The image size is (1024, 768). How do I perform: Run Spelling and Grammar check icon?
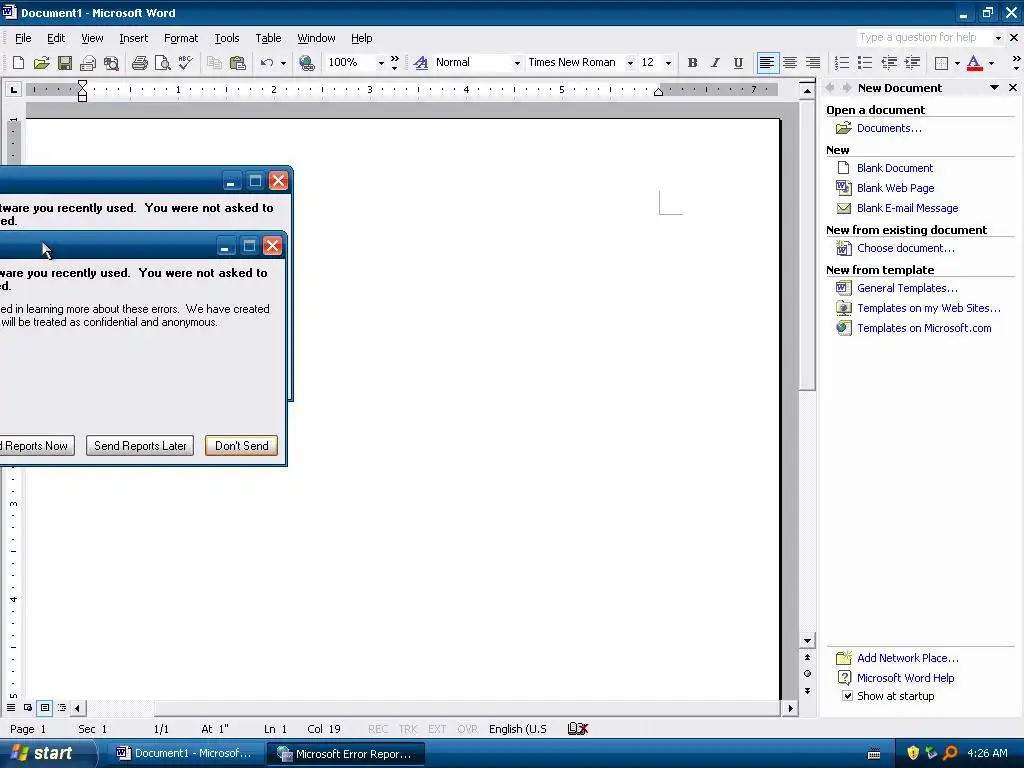point(185,63)
